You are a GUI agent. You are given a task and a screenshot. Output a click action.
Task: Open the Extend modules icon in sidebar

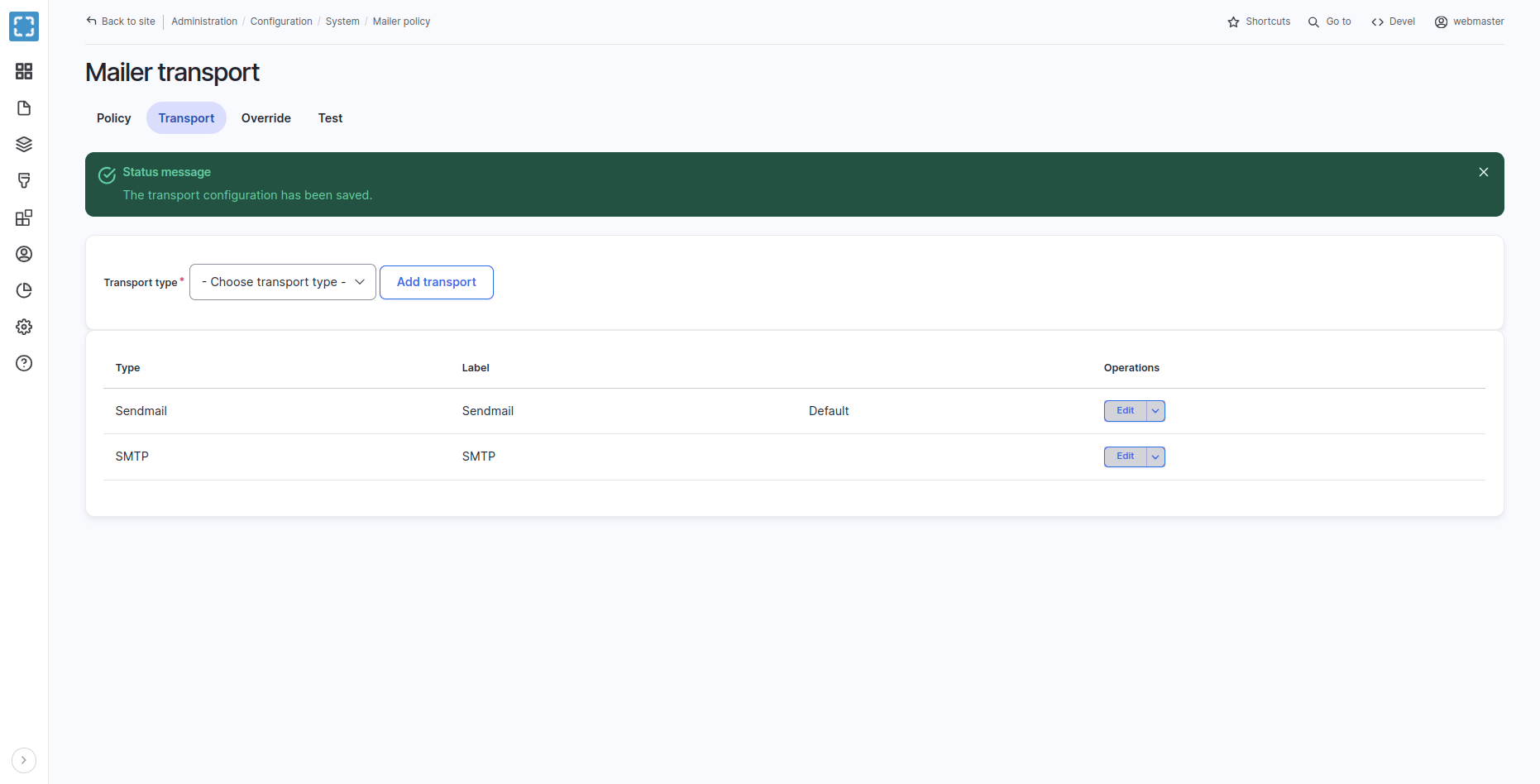[24, 218]
